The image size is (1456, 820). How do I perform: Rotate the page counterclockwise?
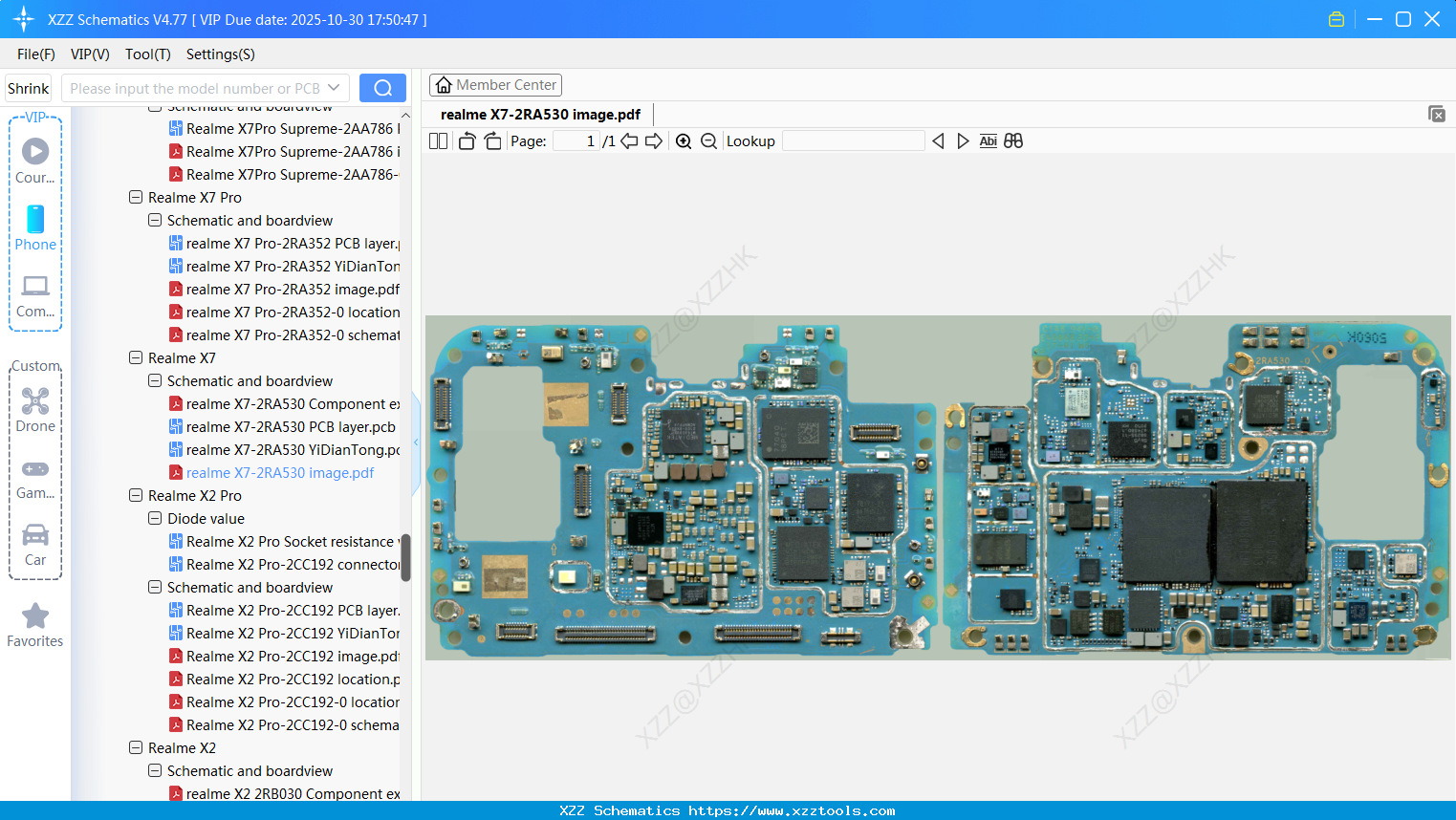coord(467,141)
